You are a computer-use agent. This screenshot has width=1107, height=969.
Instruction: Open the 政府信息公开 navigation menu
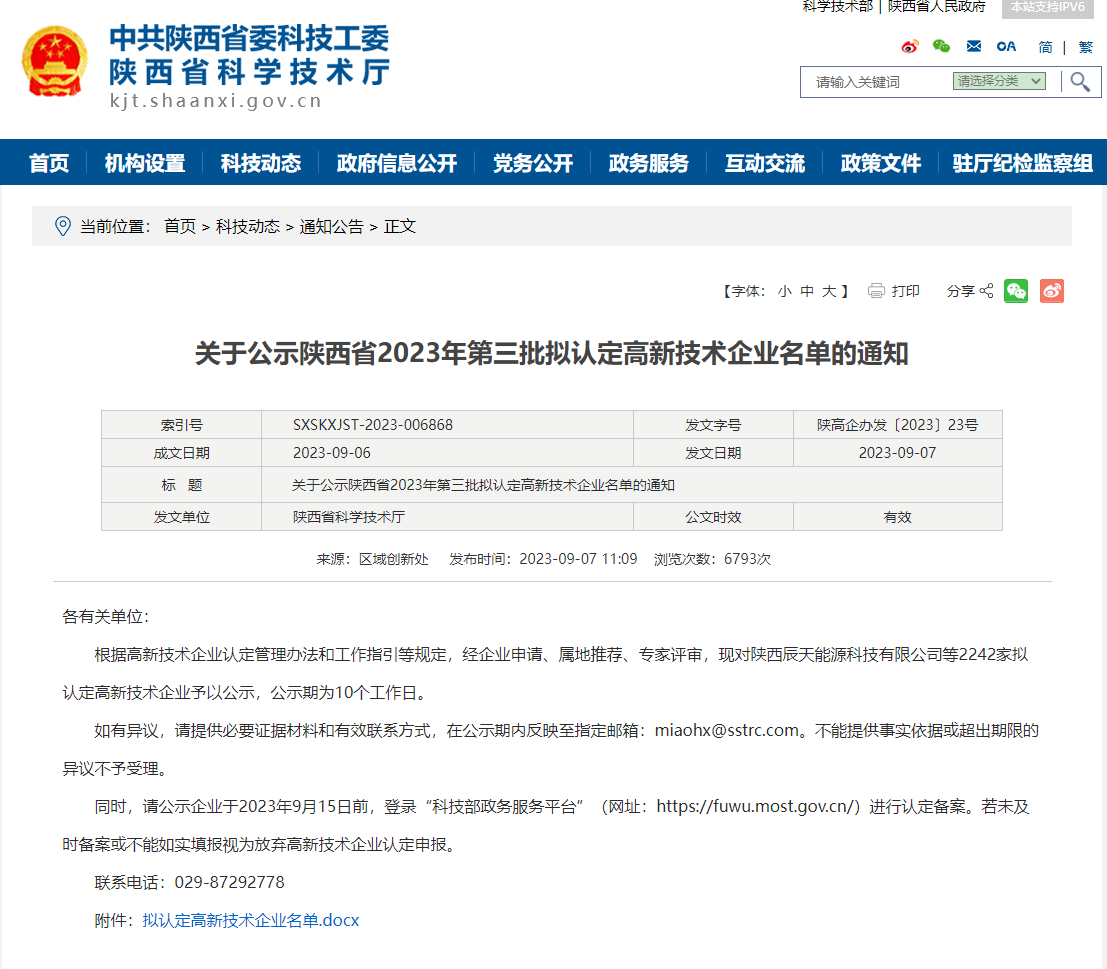[396, 163]
